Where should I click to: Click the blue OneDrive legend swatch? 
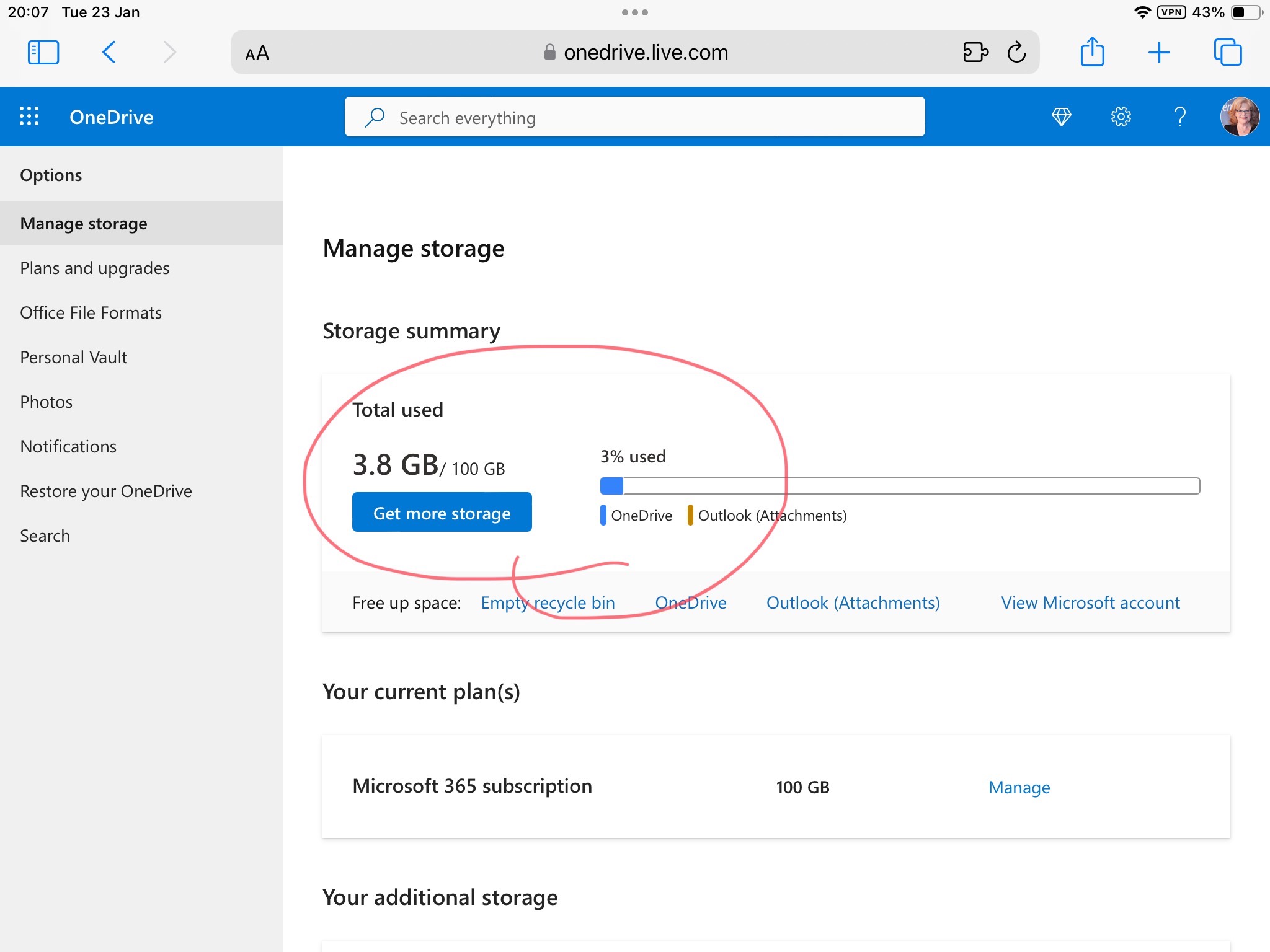coord(603,515)
